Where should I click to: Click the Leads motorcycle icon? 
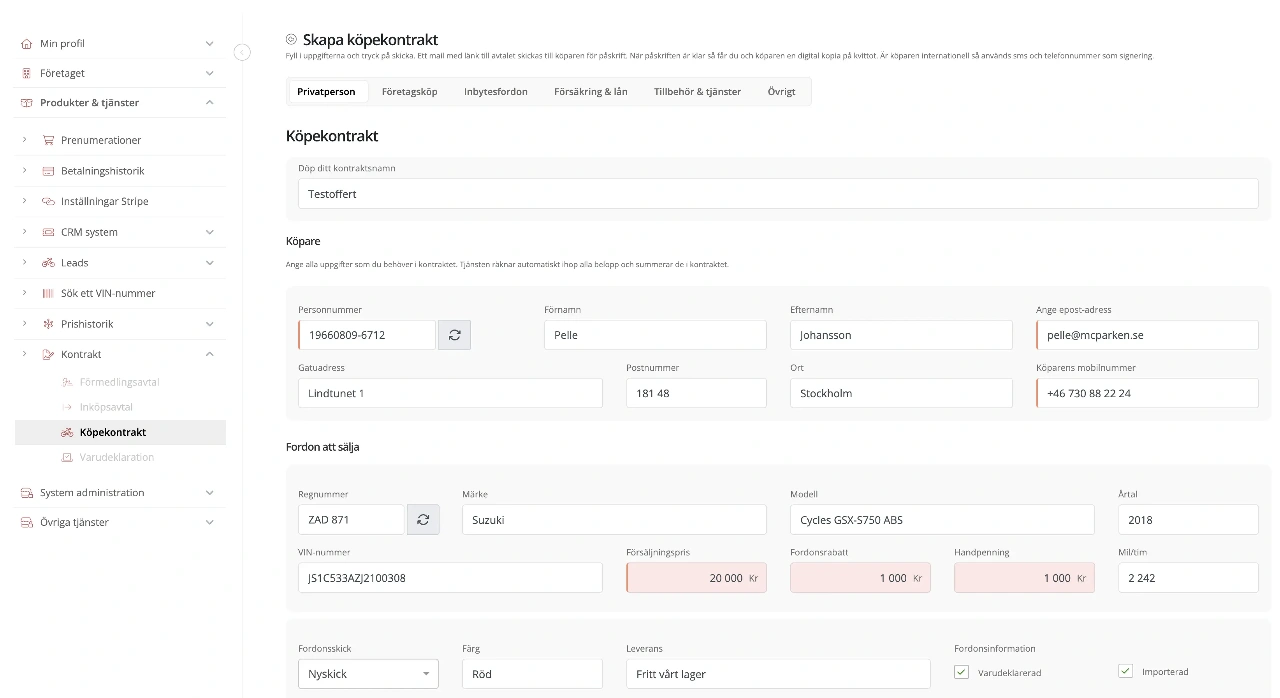click(48, 263)
